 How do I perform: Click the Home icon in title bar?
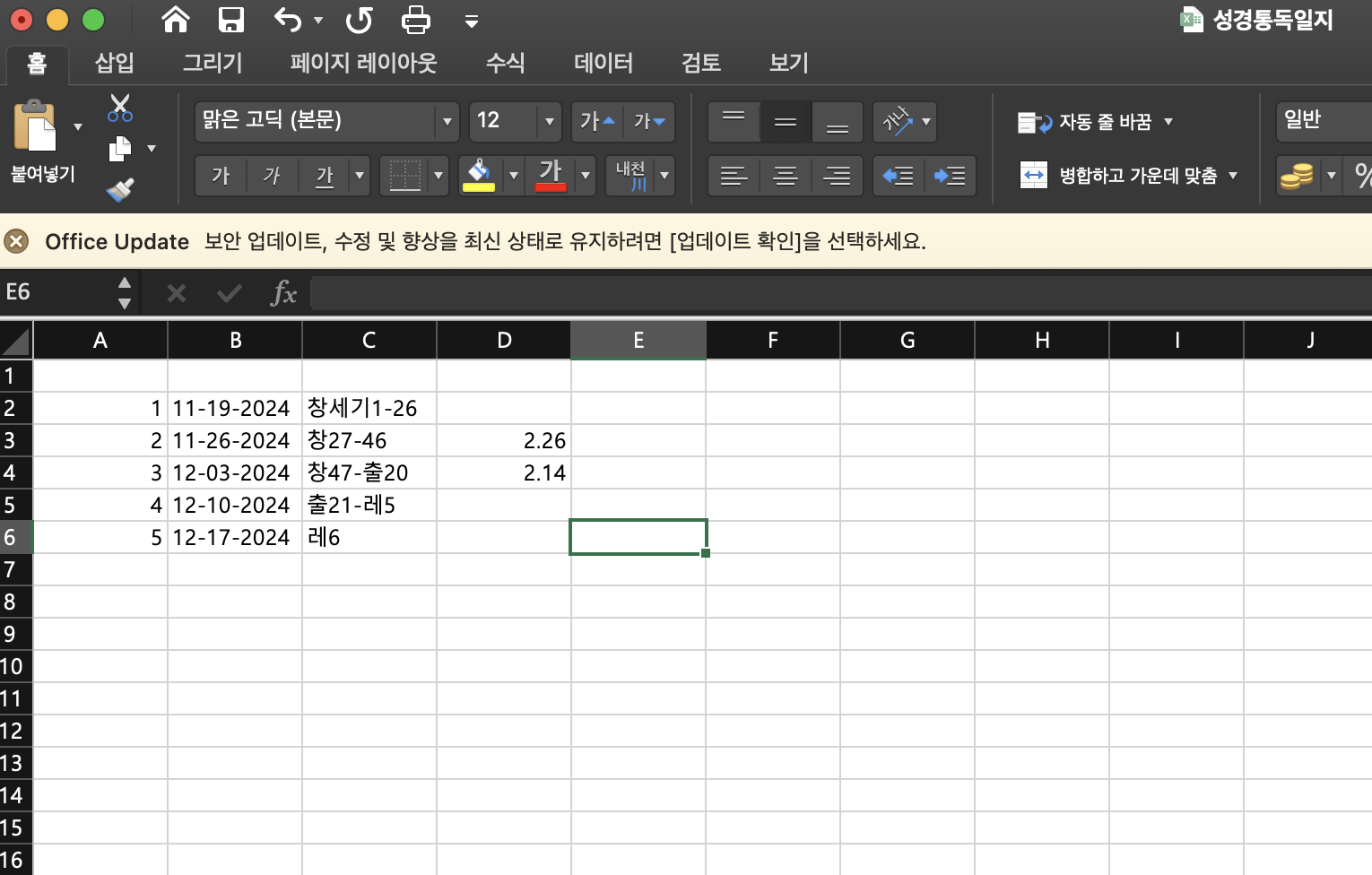tap(176, 19)
